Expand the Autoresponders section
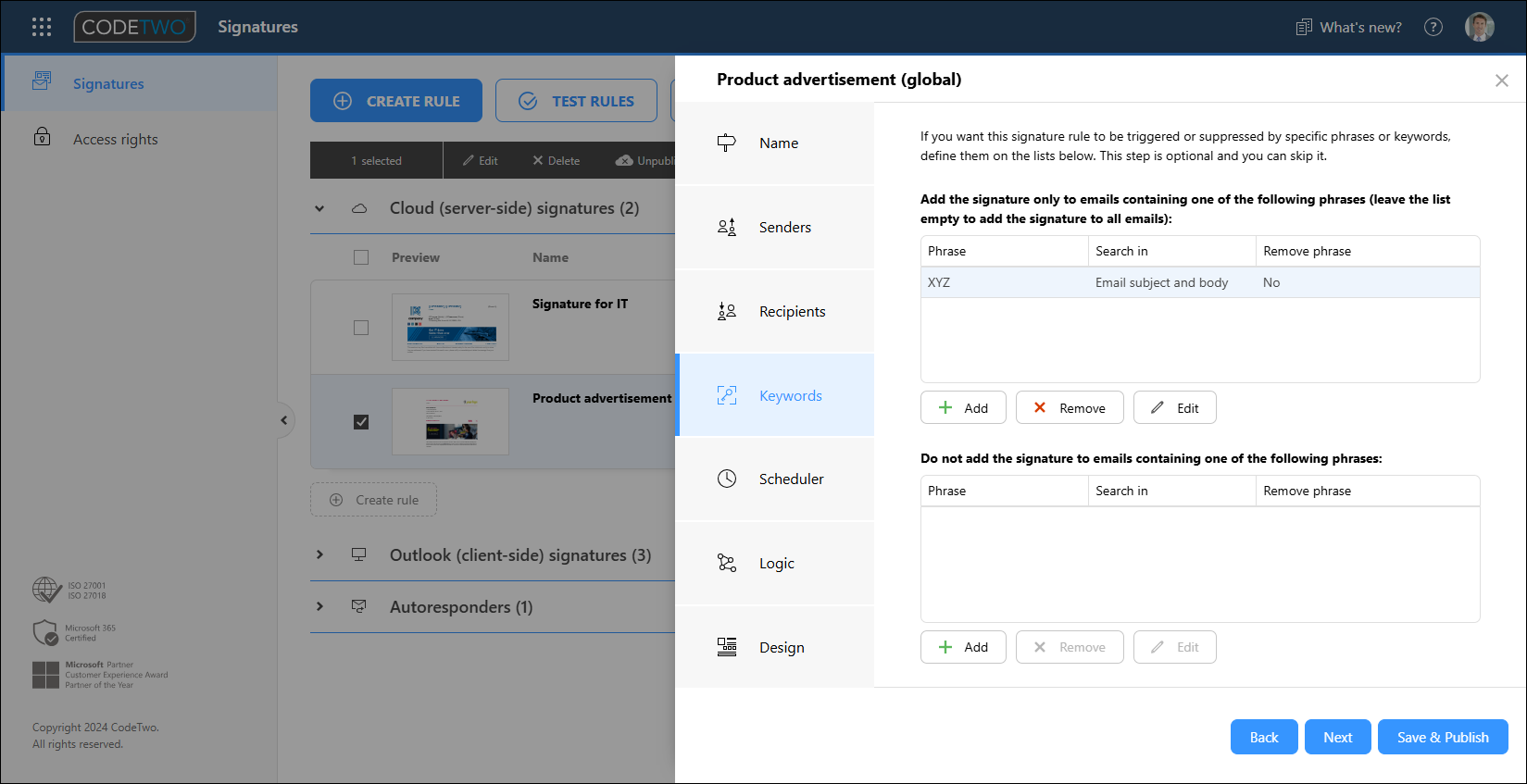Viewport: 1527px width, 784px height. [319, 606]
